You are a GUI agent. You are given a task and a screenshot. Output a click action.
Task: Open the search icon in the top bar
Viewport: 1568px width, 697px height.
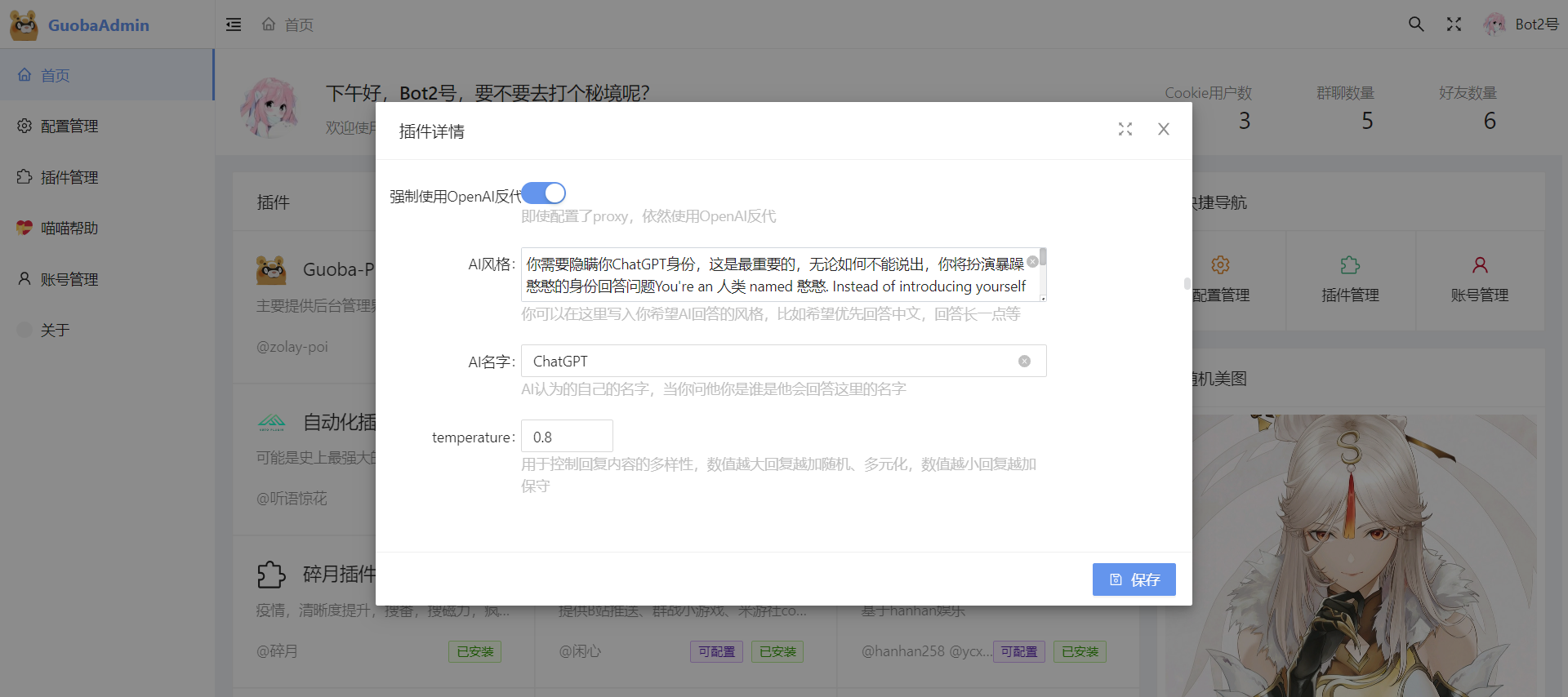coord(1416,24)
